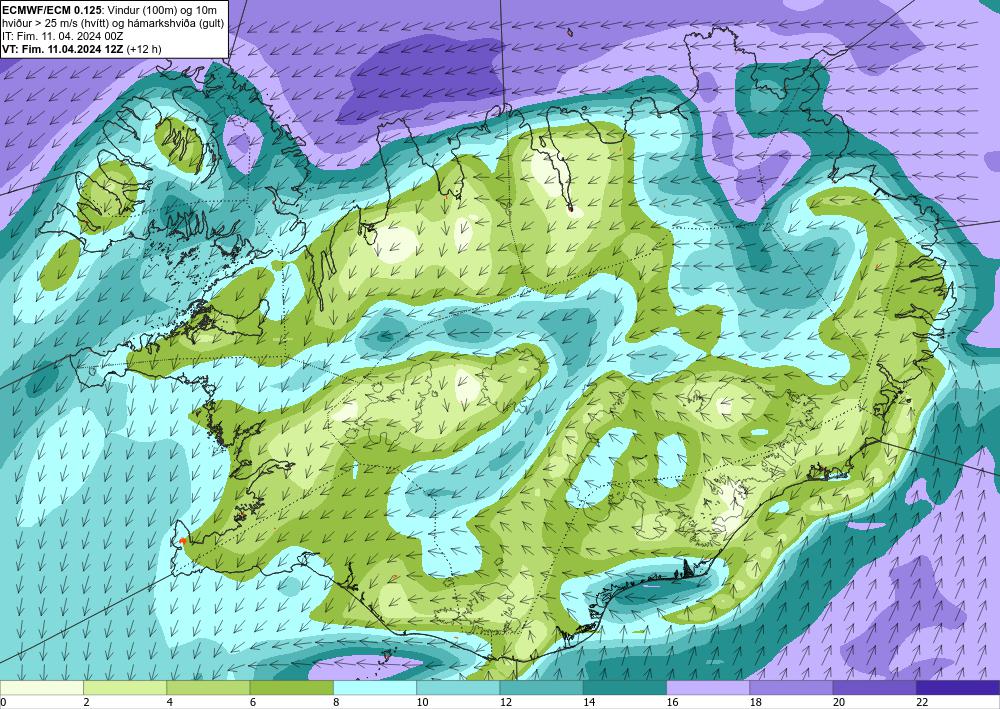Click the legend scale label "8"
The width and height of the screenshot is (1000, 709).
336,702
